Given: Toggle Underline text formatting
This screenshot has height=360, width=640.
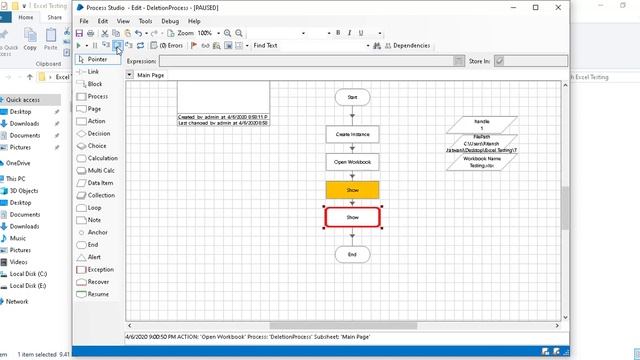Looking at the screenshot, I should pyautogui.click(x=361, y=33).
